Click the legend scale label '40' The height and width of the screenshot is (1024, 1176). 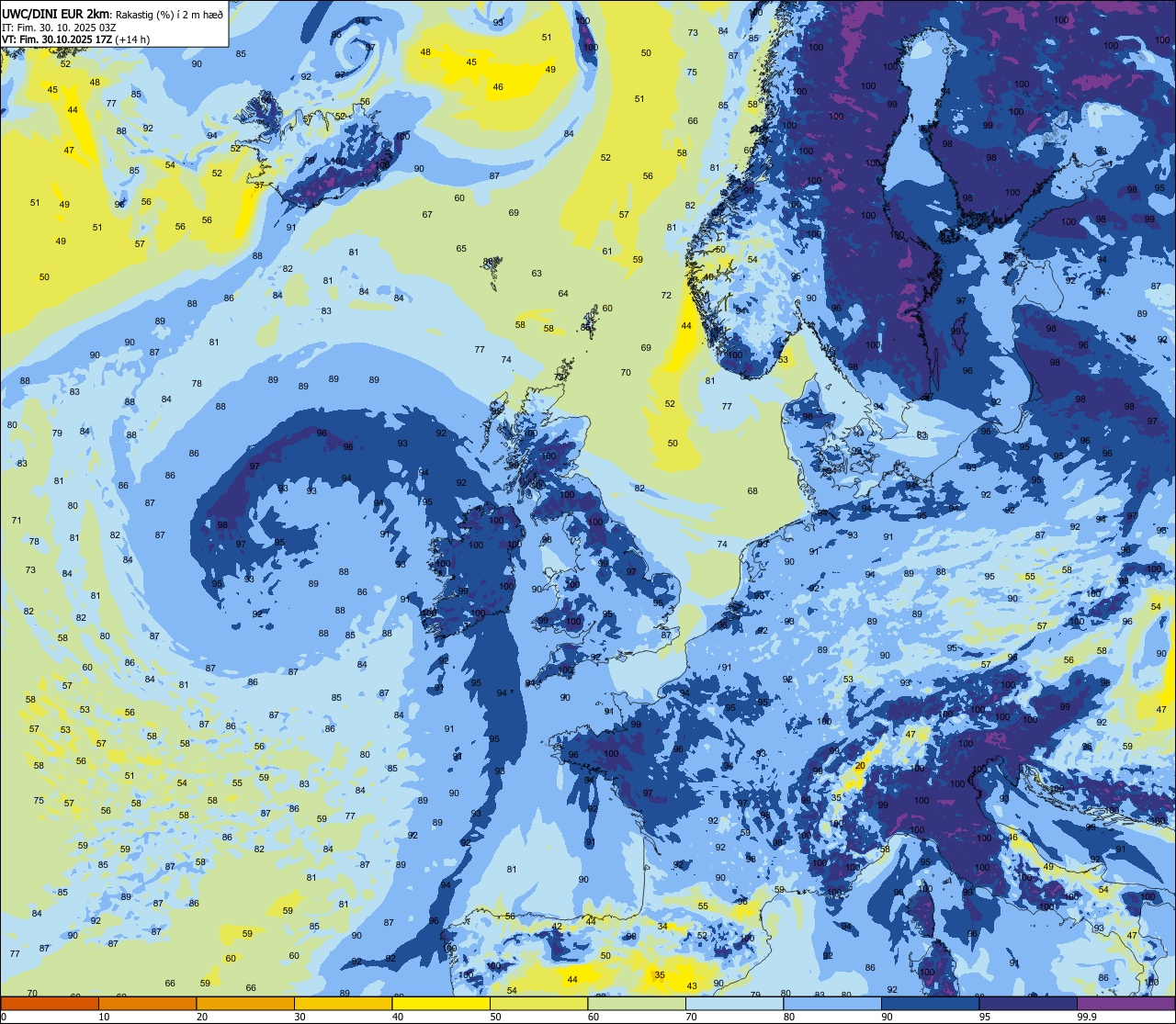point(398,1017)
